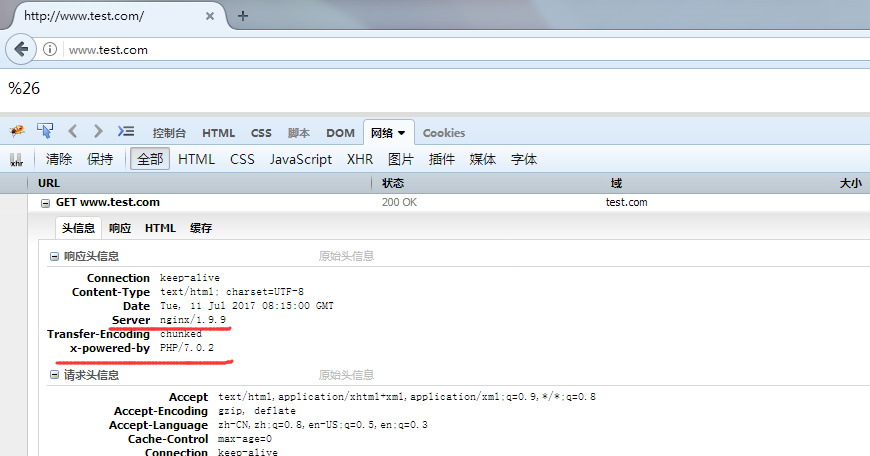The height and width of the screenshot is (456, 870).
Task: Open the 网络 panel dropdown arrow
Action: point(401,133)
